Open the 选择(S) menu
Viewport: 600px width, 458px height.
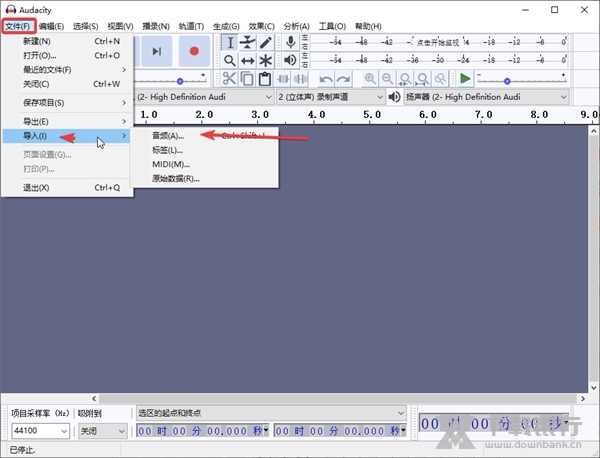click(85, 26)
